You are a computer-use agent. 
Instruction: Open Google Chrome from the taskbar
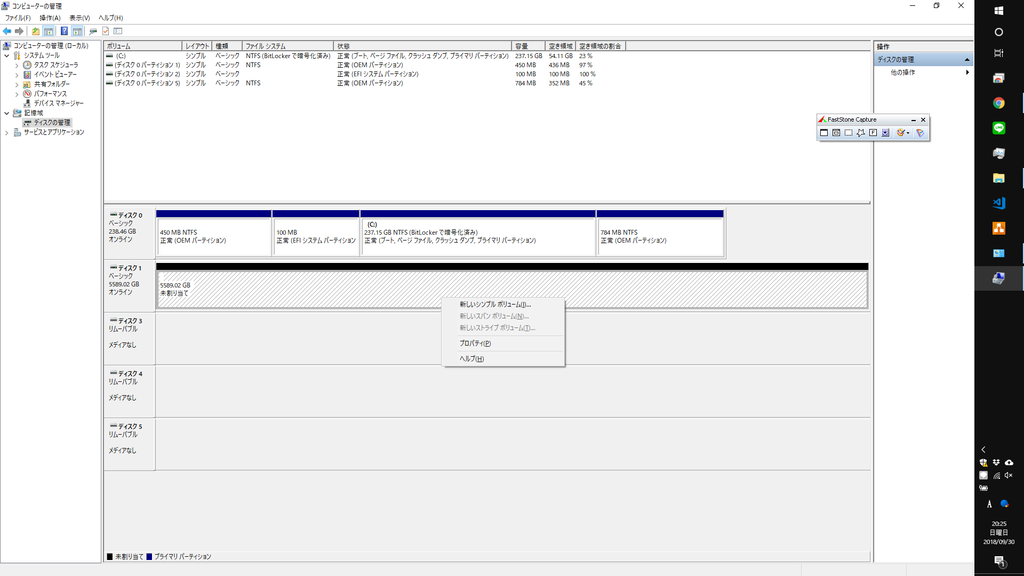click(999, 103)
